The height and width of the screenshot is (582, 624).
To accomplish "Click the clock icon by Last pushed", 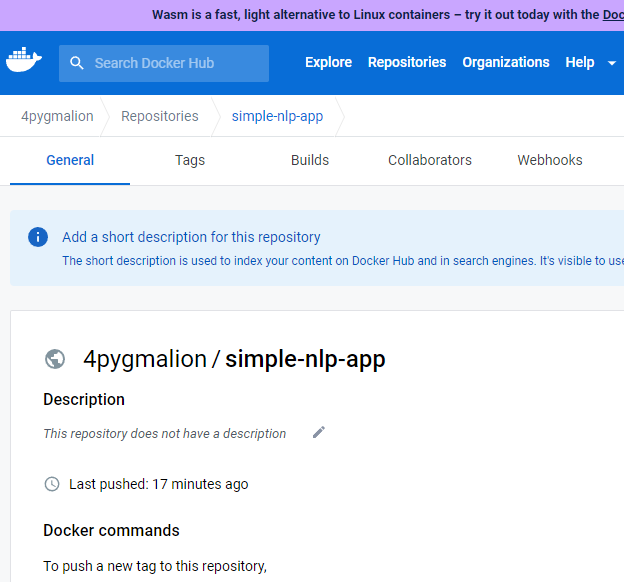I will click(x=52, y=484).
